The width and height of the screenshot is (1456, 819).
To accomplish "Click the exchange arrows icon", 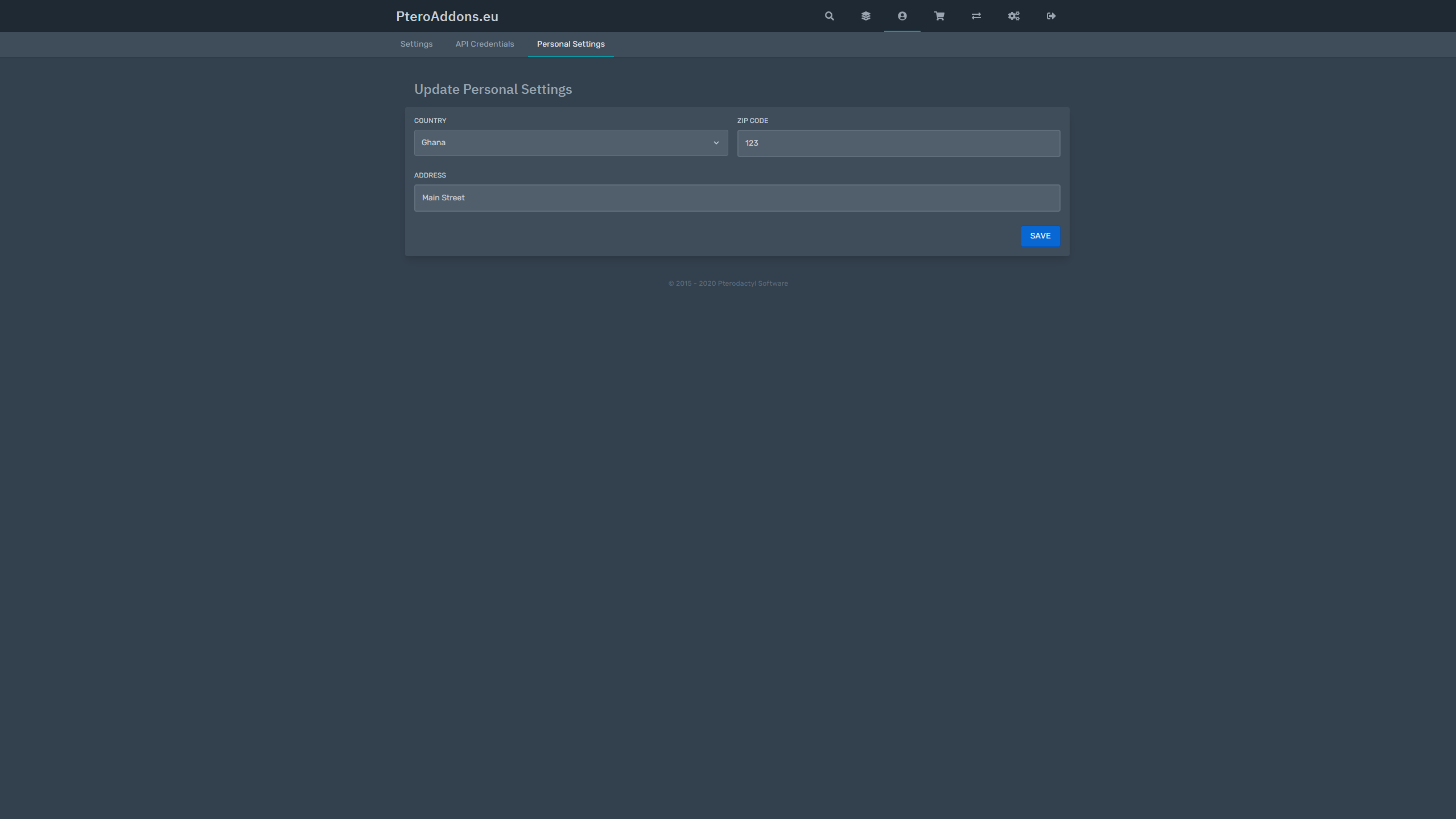I will [x=976, y=16].
